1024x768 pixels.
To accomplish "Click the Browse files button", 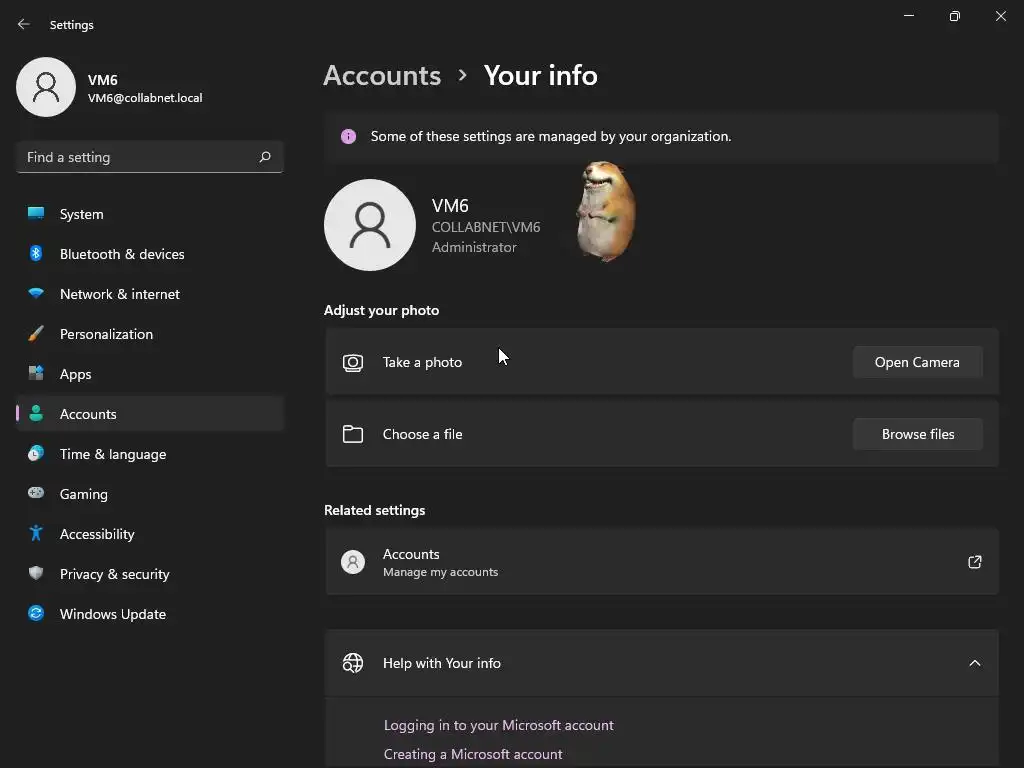I will (x=918, y=434).
